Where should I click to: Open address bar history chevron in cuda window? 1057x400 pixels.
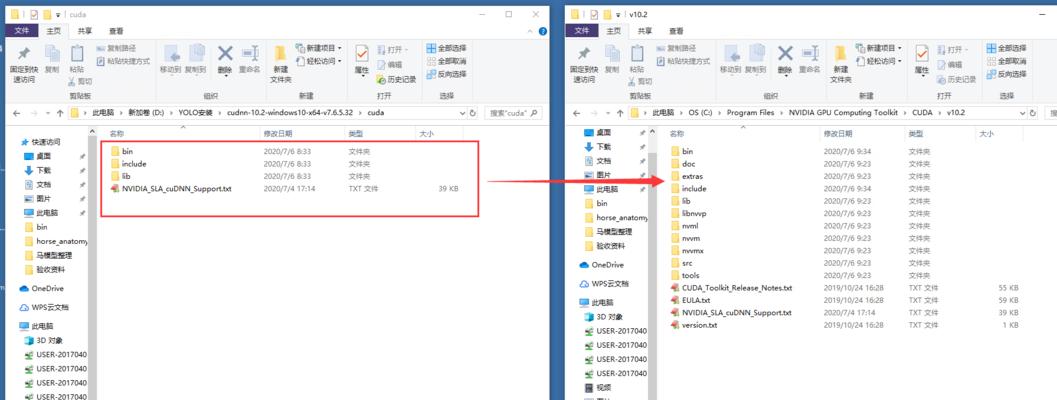tap(462, 113)
